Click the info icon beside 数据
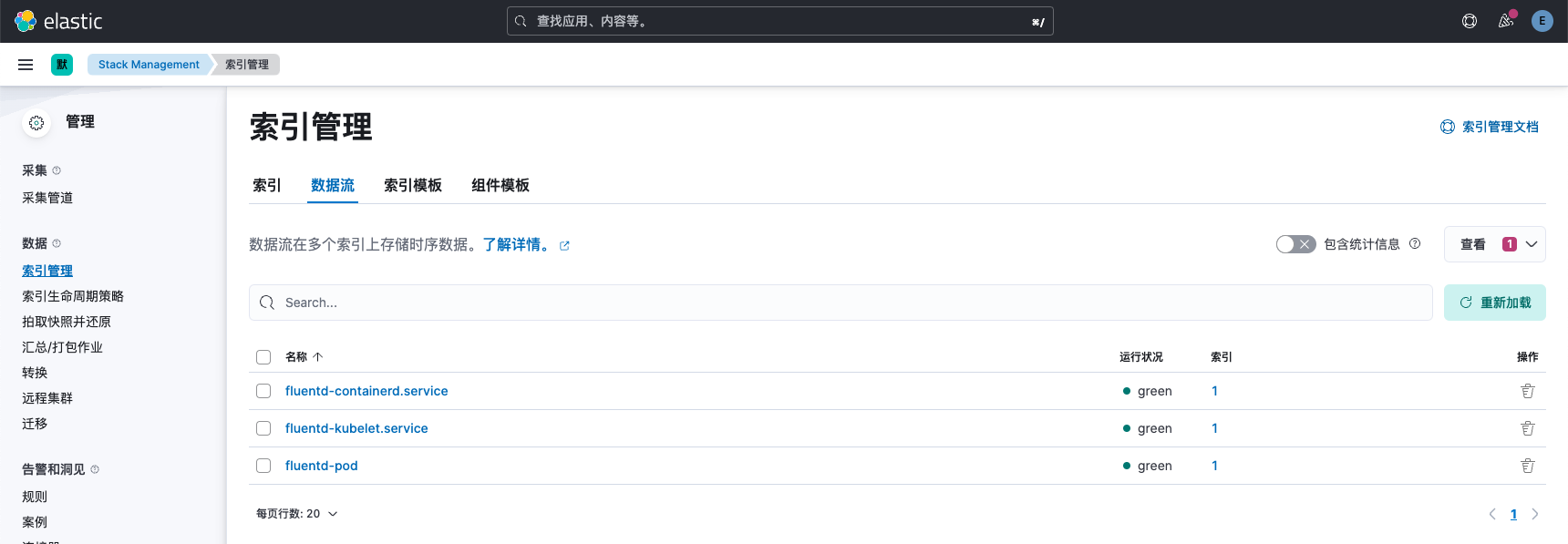The image size is (1568, 544). (x=57, y=243)
